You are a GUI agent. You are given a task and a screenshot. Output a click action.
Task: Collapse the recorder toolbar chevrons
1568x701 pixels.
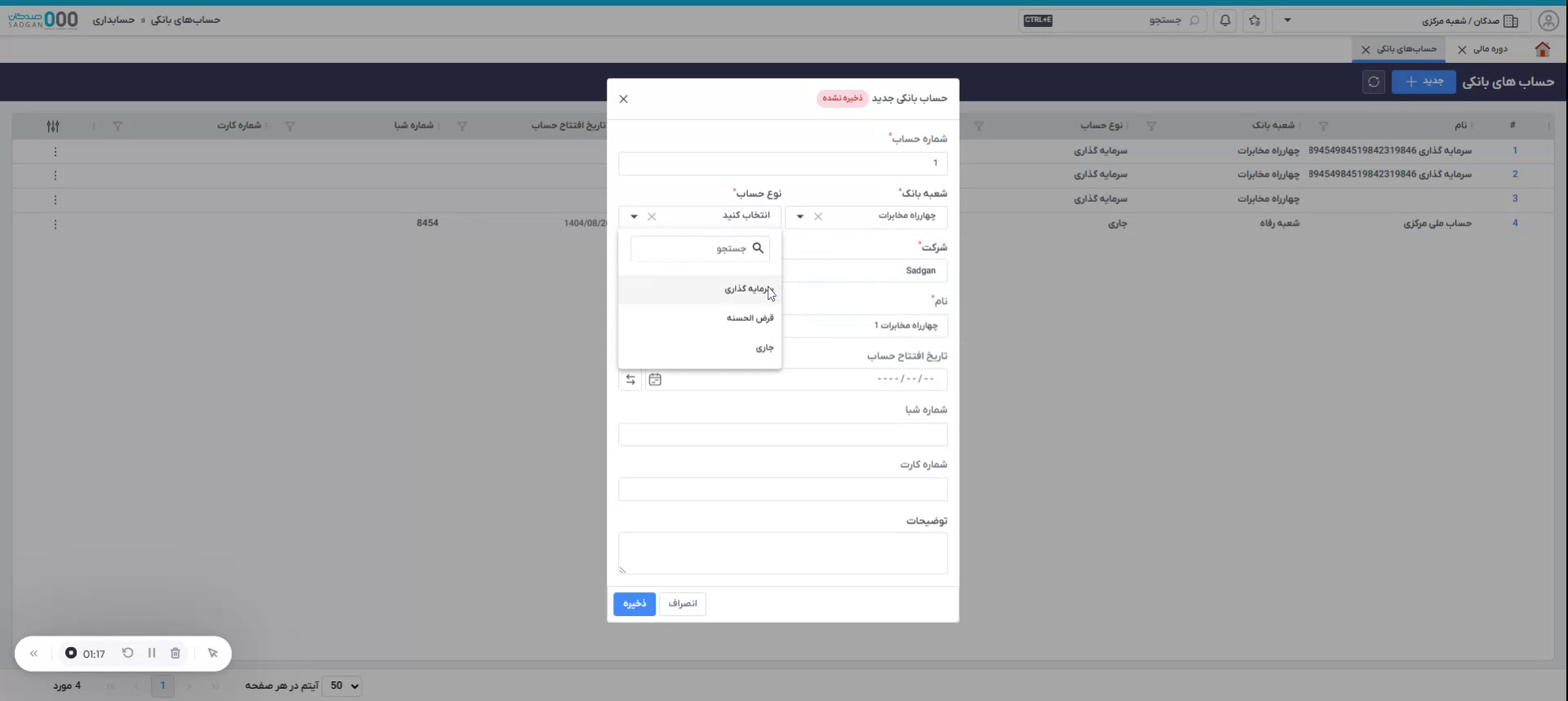[x=34, y=654]
